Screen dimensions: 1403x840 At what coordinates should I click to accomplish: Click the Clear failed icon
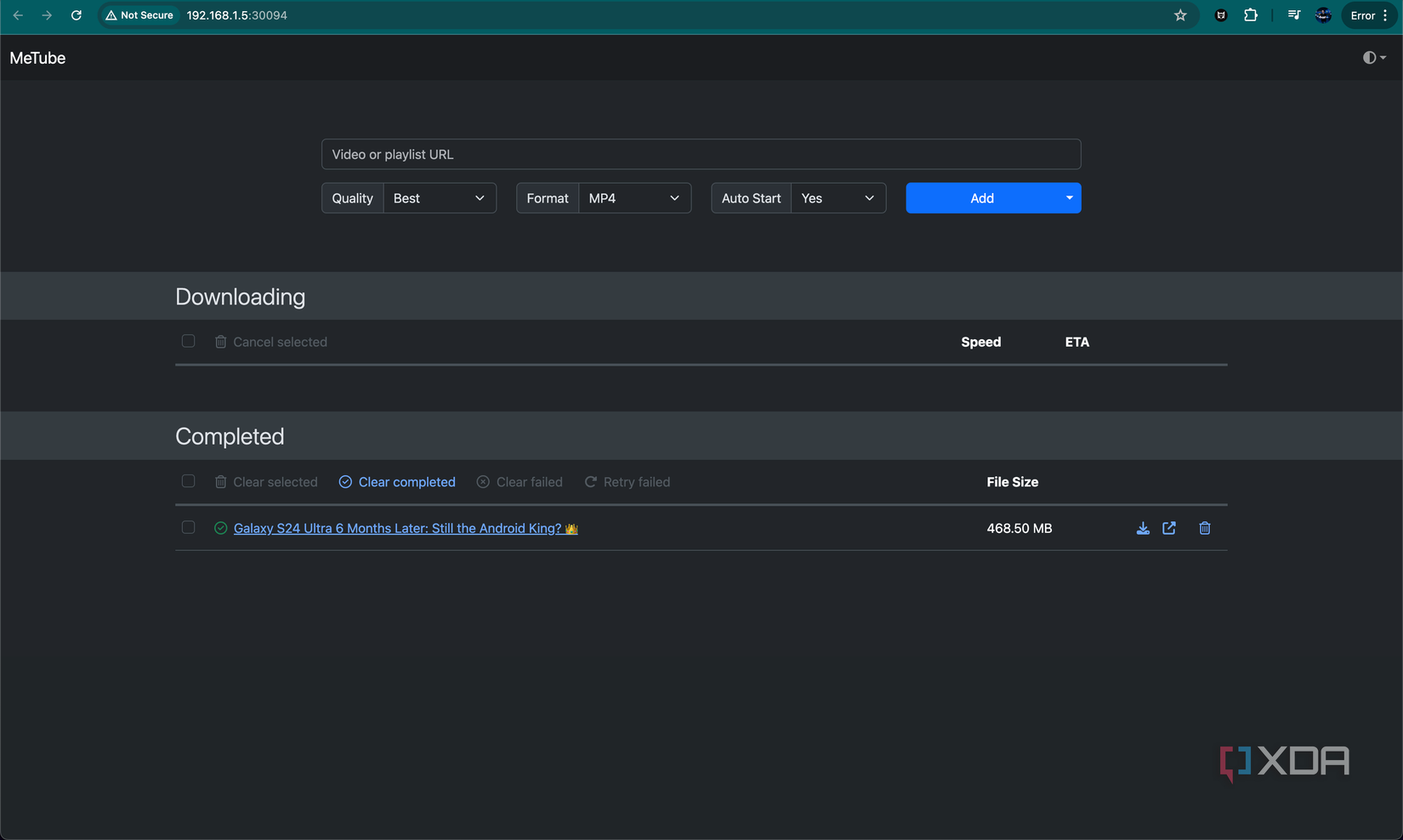click(482, 481)
